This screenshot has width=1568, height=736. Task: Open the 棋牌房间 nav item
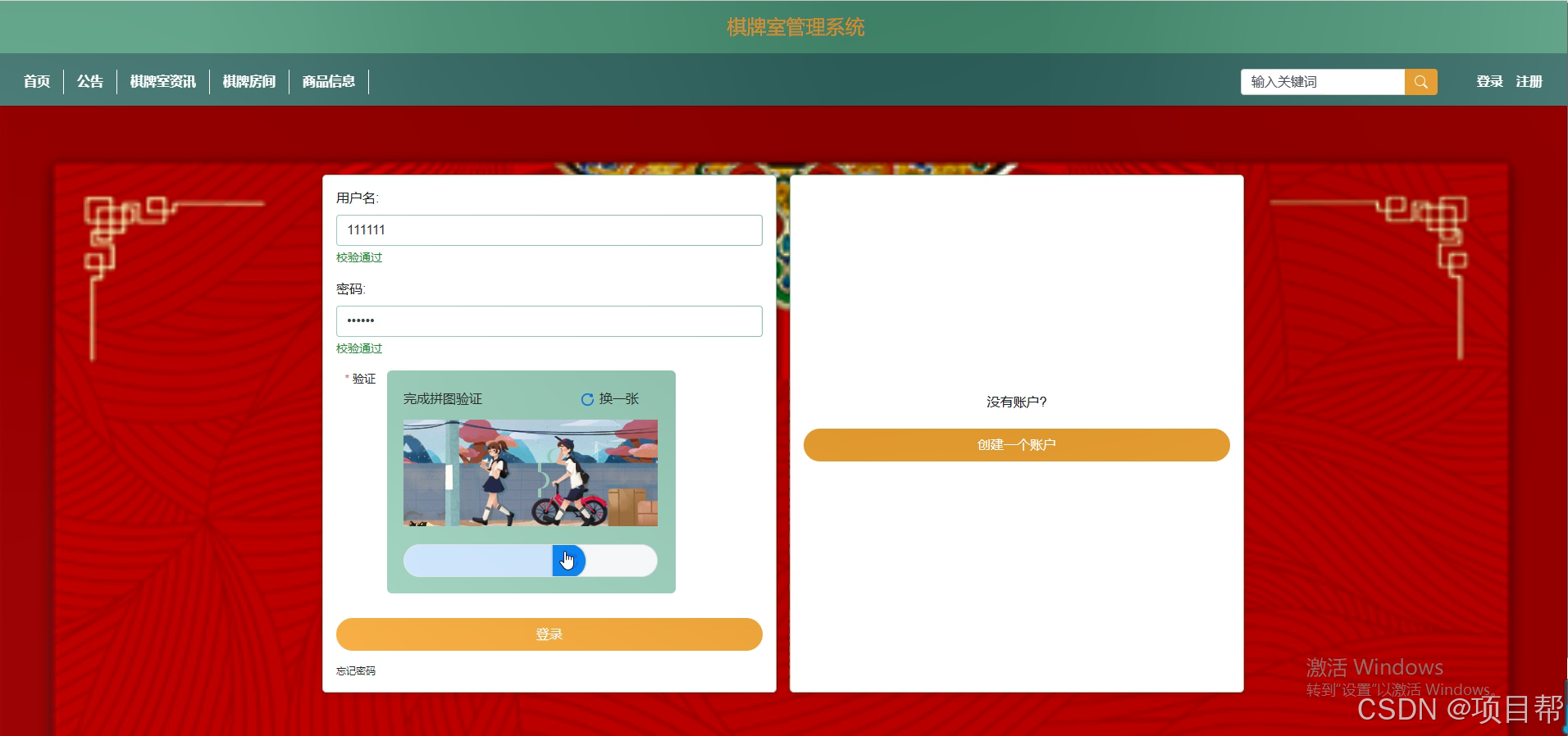click(x=249, y=81)
